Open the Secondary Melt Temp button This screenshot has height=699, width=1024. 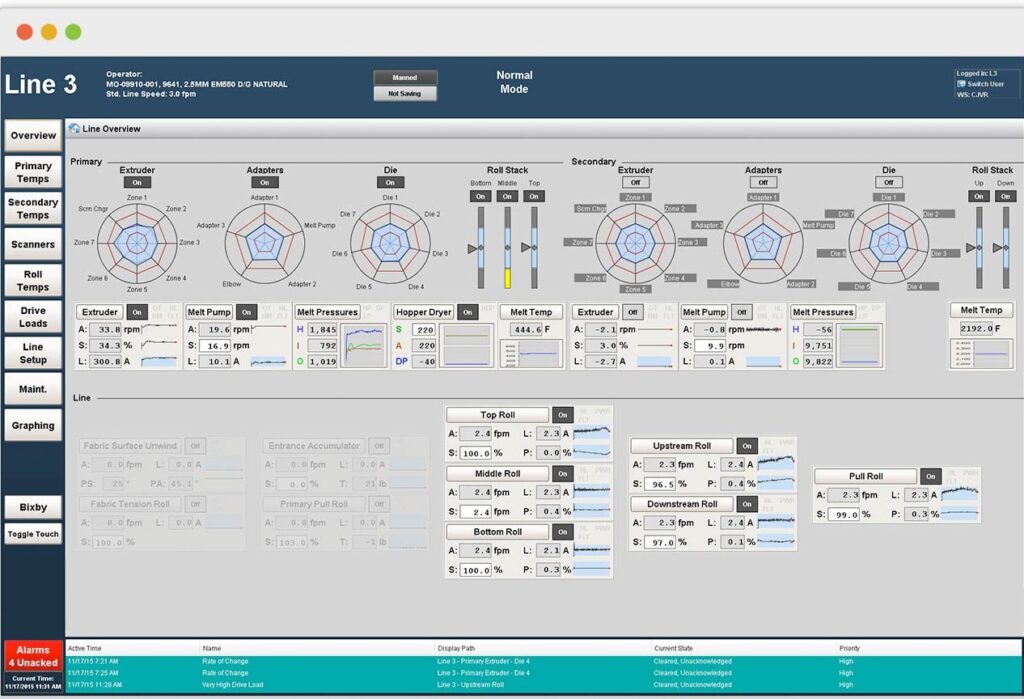(981, 310)
